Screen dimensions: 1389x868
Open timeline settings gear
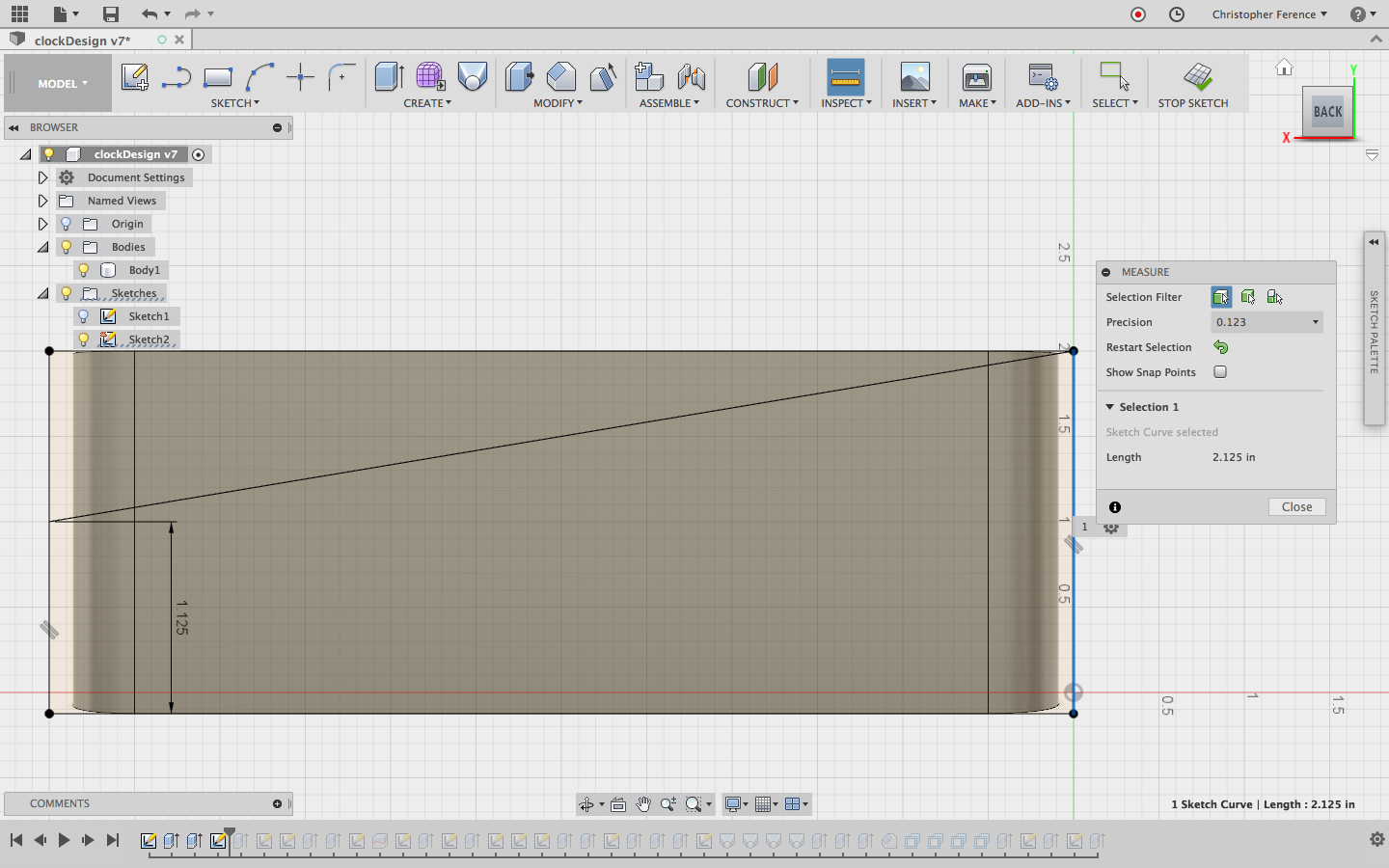pyautogui.click(x=1377, y=840)
